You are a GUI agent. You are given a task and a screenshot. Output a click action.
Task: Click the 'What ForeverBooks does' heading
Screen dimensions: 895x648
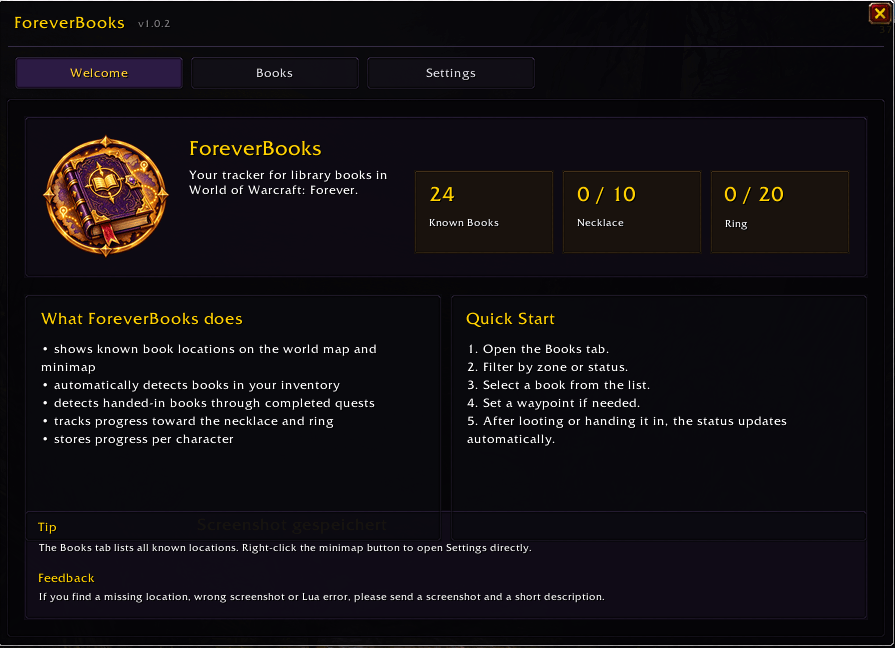point(142,319)
